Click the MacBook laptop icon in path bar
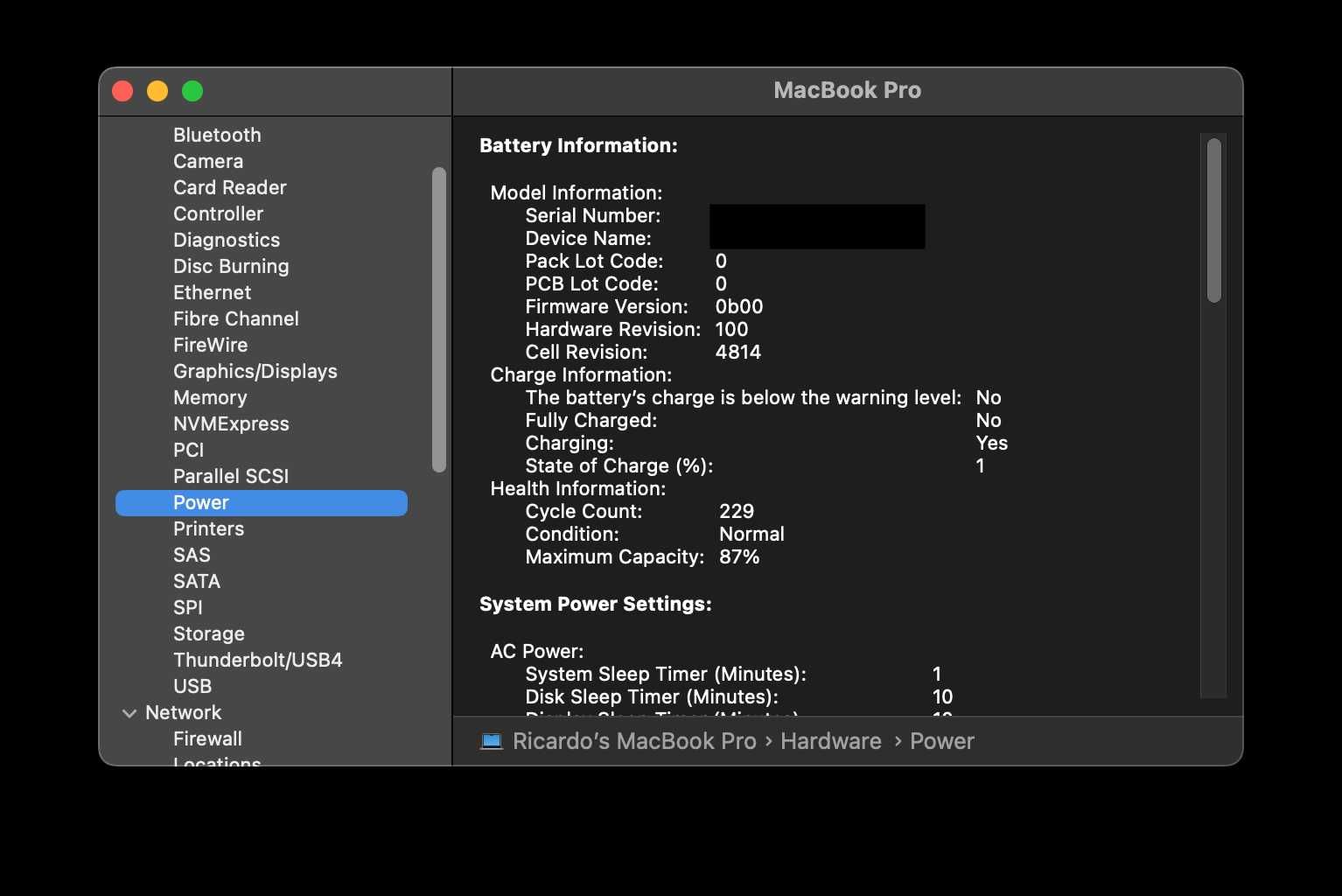This screenshot has width=1342, height=896. pos(492,741)
